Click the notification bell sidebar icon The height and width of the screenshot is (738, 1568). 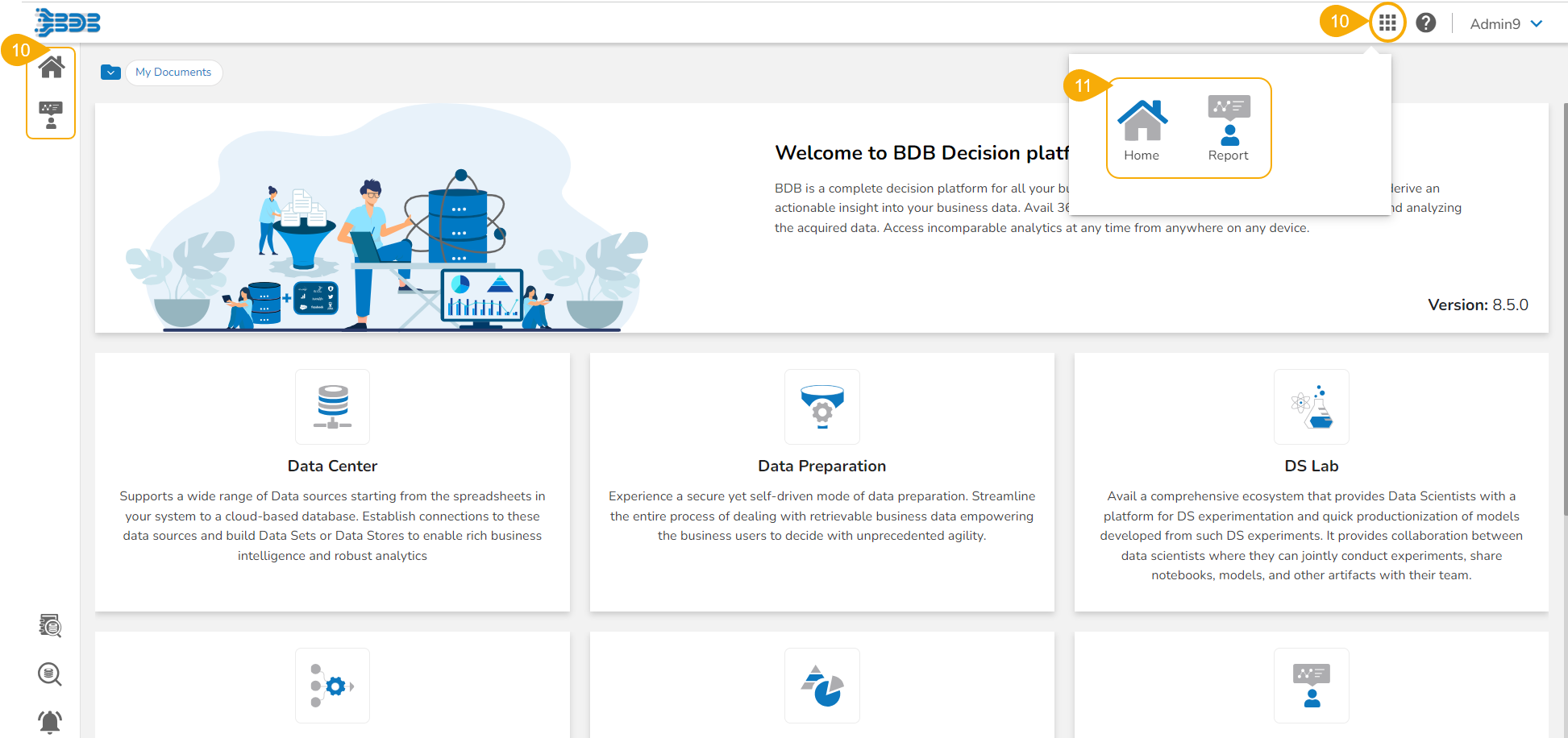[50, 721]
